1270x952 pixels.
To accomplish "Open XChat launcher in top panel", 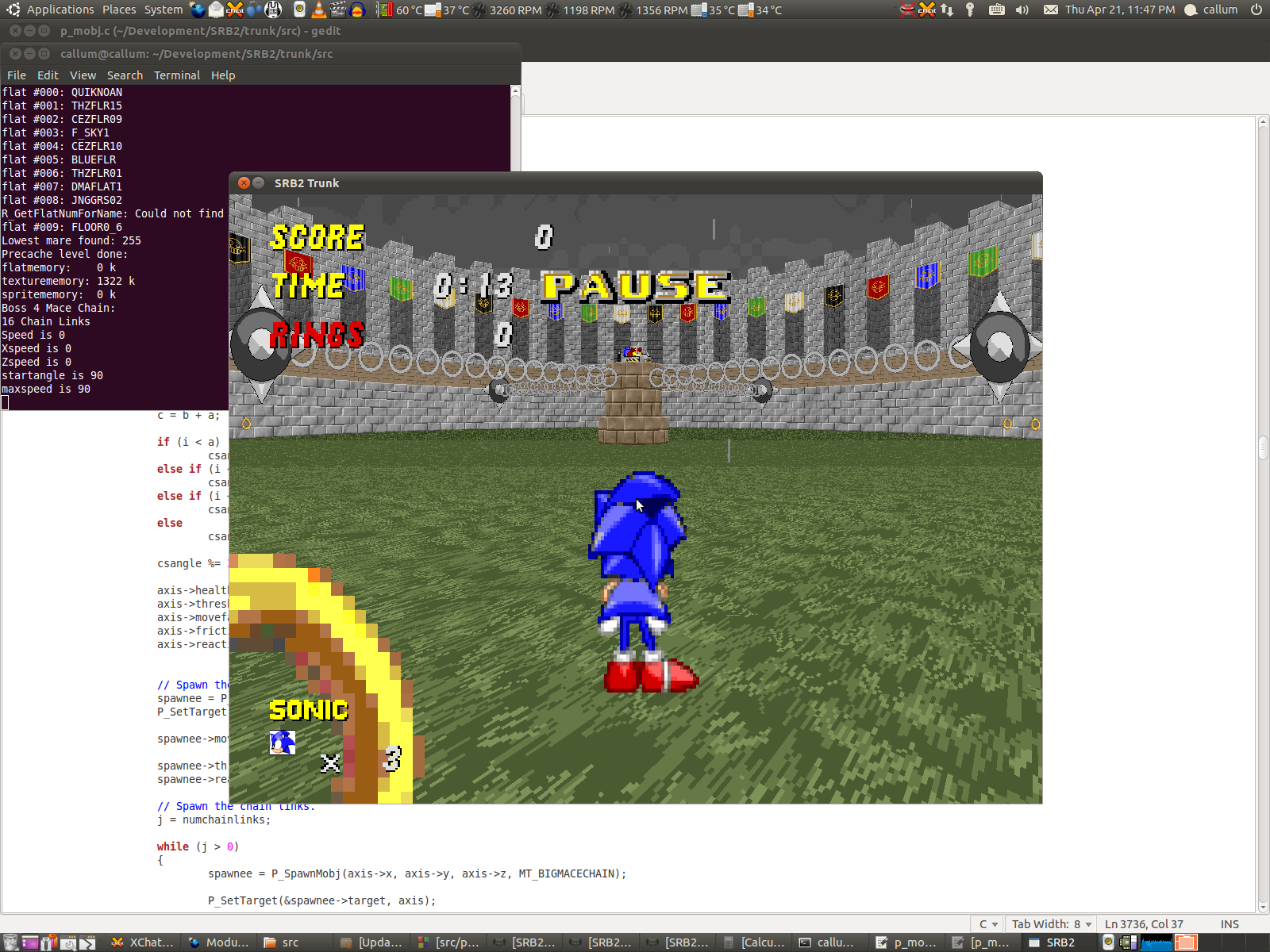I will coord(235,10).
